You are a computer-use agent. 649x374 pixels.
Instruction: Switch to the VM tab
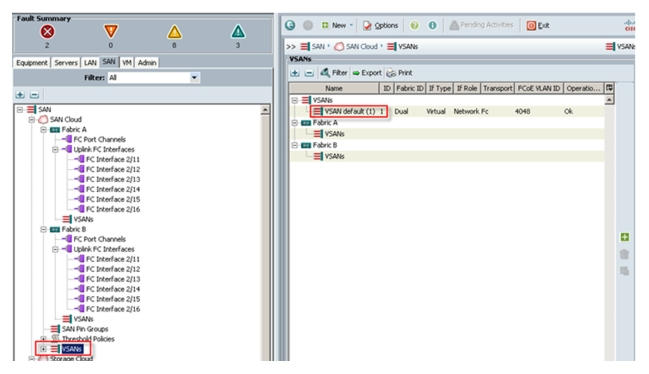(127, 63)
